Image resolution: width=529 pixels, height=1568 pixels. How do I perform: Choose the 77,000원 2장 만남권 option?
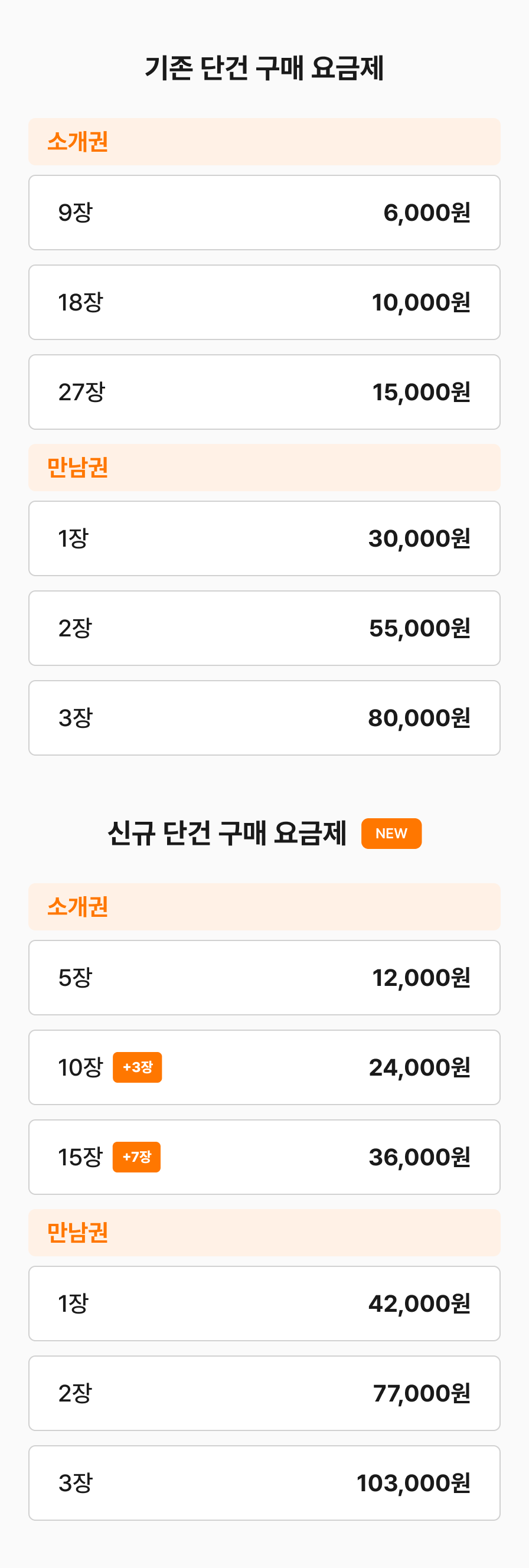point(264,1393)
